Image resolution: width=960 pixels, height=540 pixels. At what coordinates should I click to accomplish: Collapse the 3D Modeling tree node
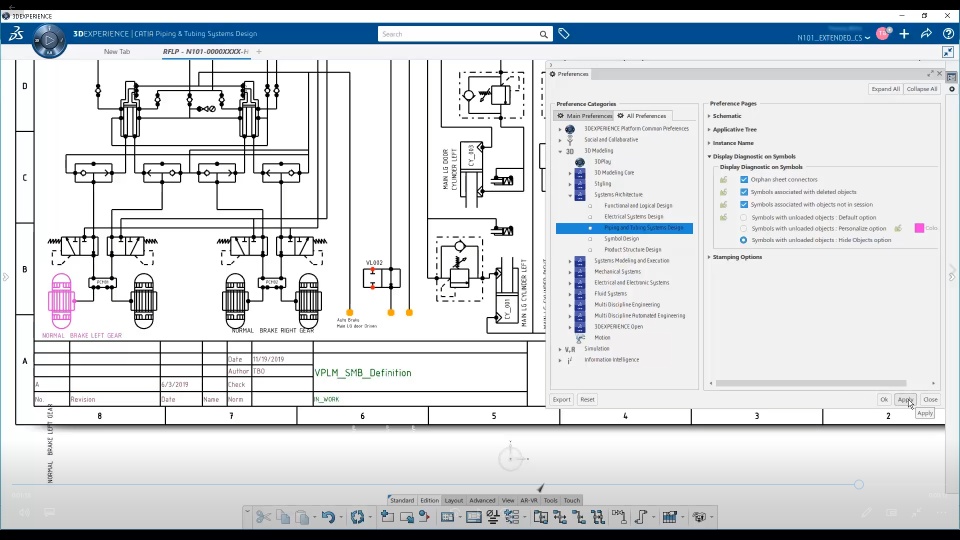[560, 151]
